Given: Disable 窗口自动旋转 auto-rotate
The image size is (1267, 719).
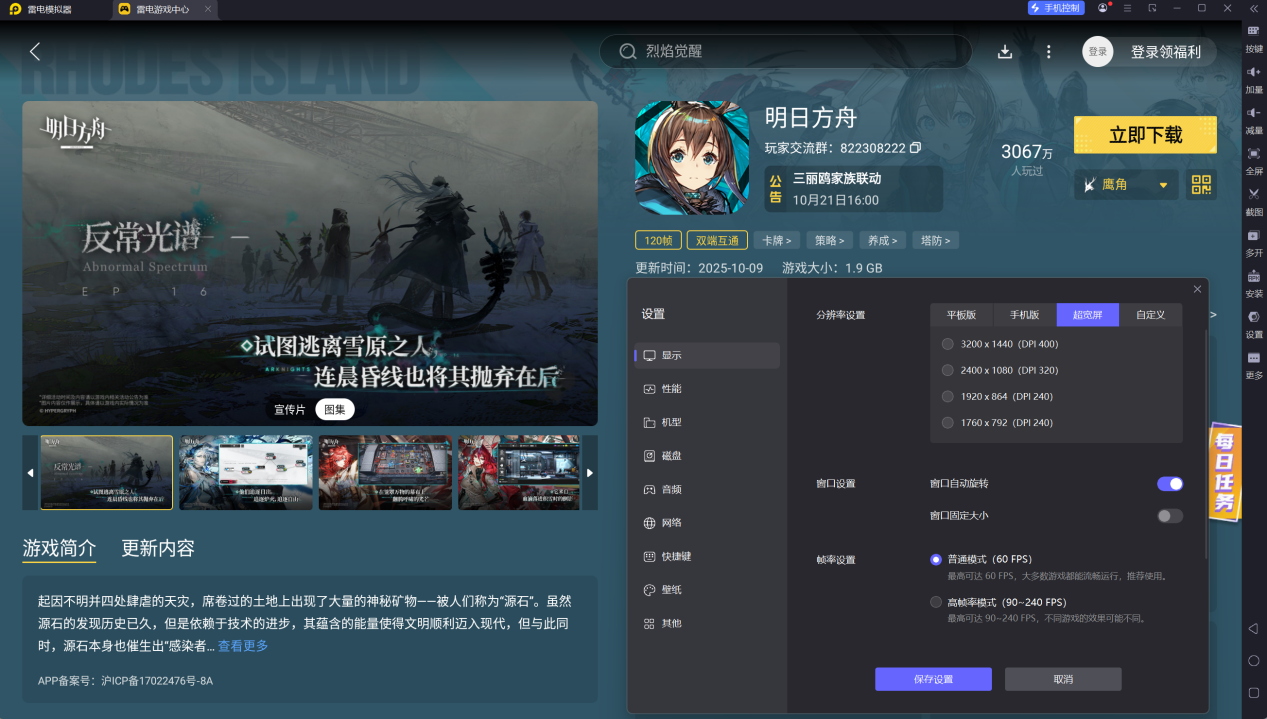Looking at the screenshot, I should [1168, 483].
